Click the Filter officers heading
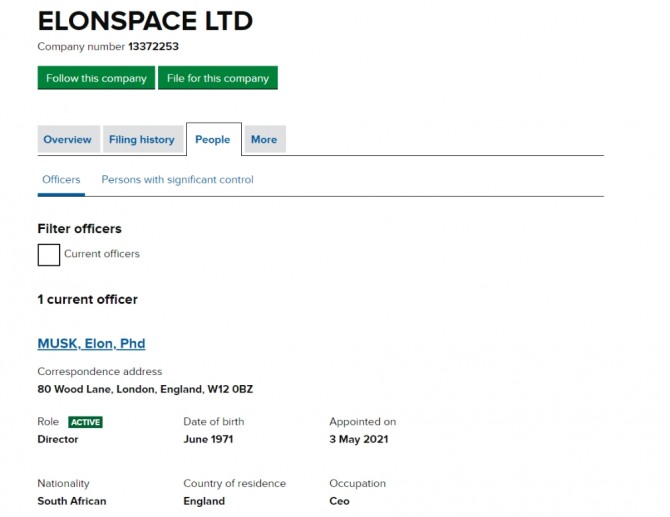 [79, 229]
